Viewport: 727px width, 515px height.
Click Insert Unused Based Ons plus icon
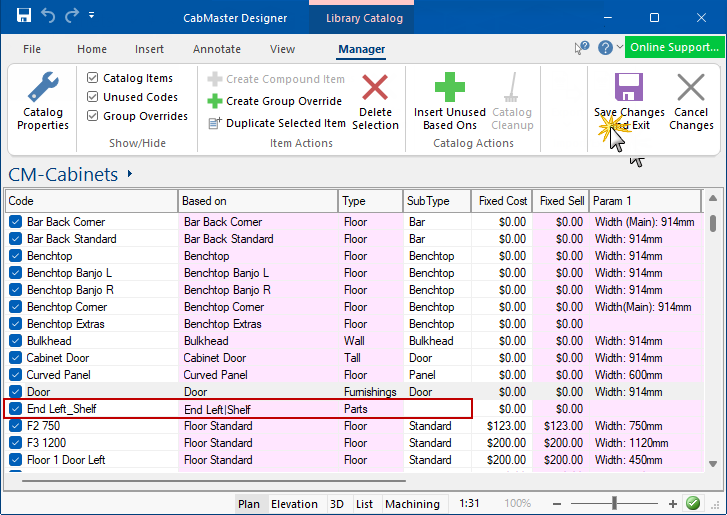(450, 87)
